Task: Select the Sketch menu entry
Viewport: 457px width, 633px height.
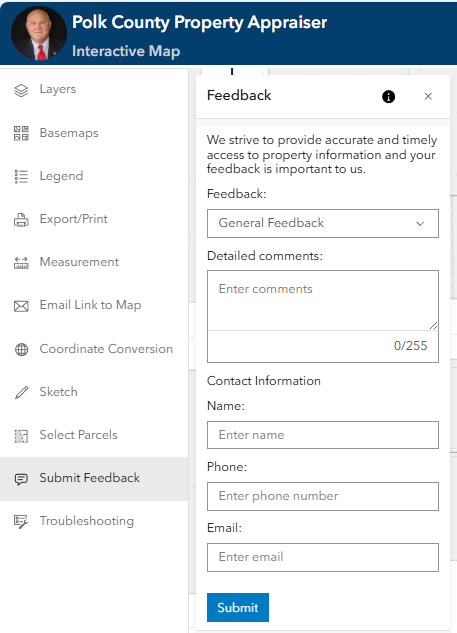Action: pyautogui.click(x=94, y=392)
